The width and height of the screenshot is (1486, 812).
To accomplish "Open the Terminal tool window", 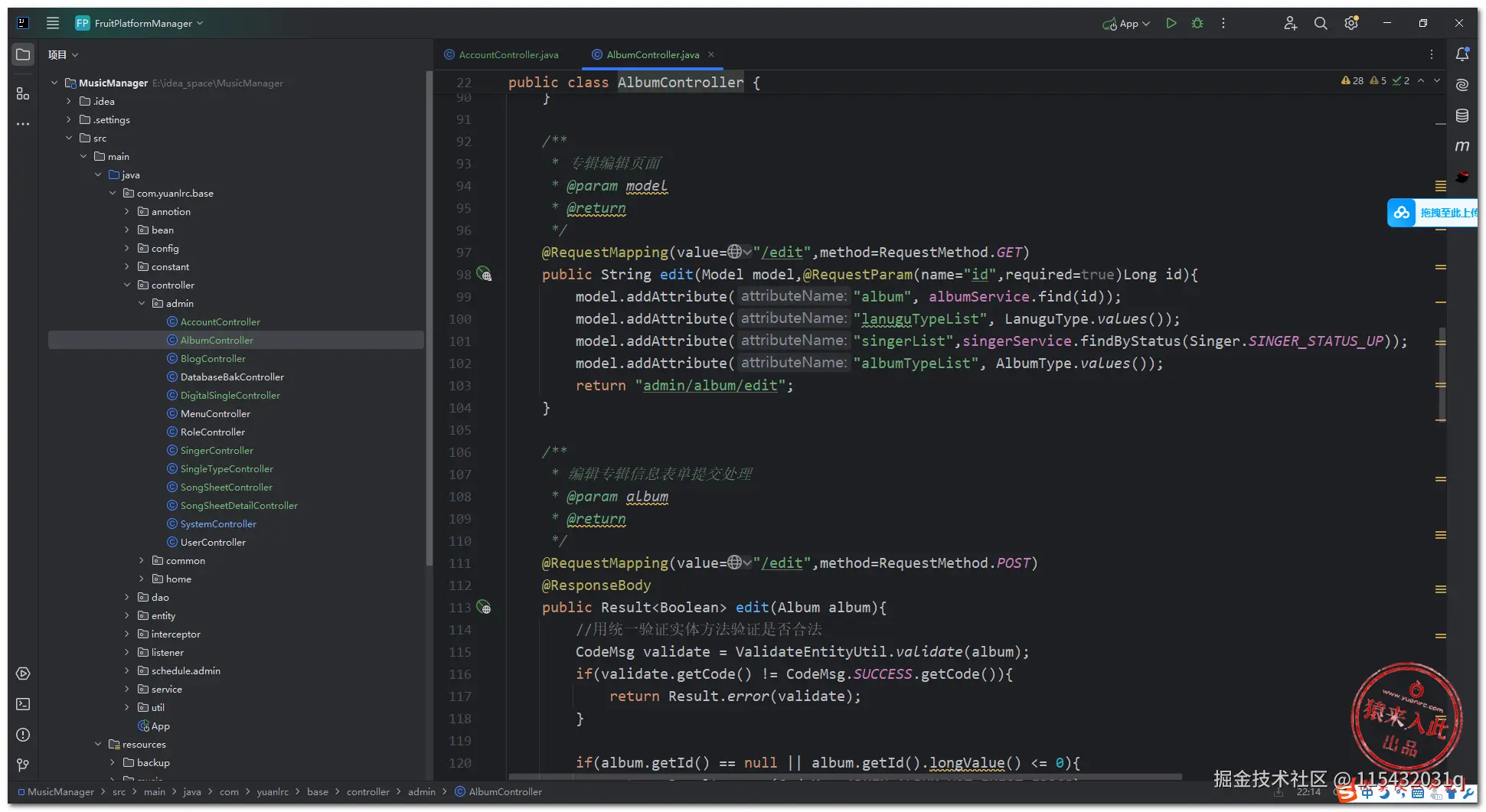I will point(23,704).
